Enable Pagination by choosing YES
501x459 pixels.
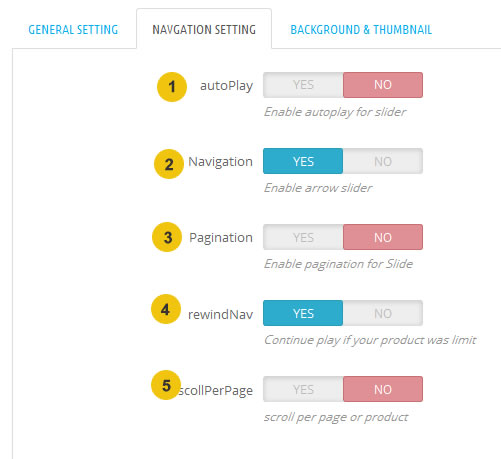coord(303,237)
